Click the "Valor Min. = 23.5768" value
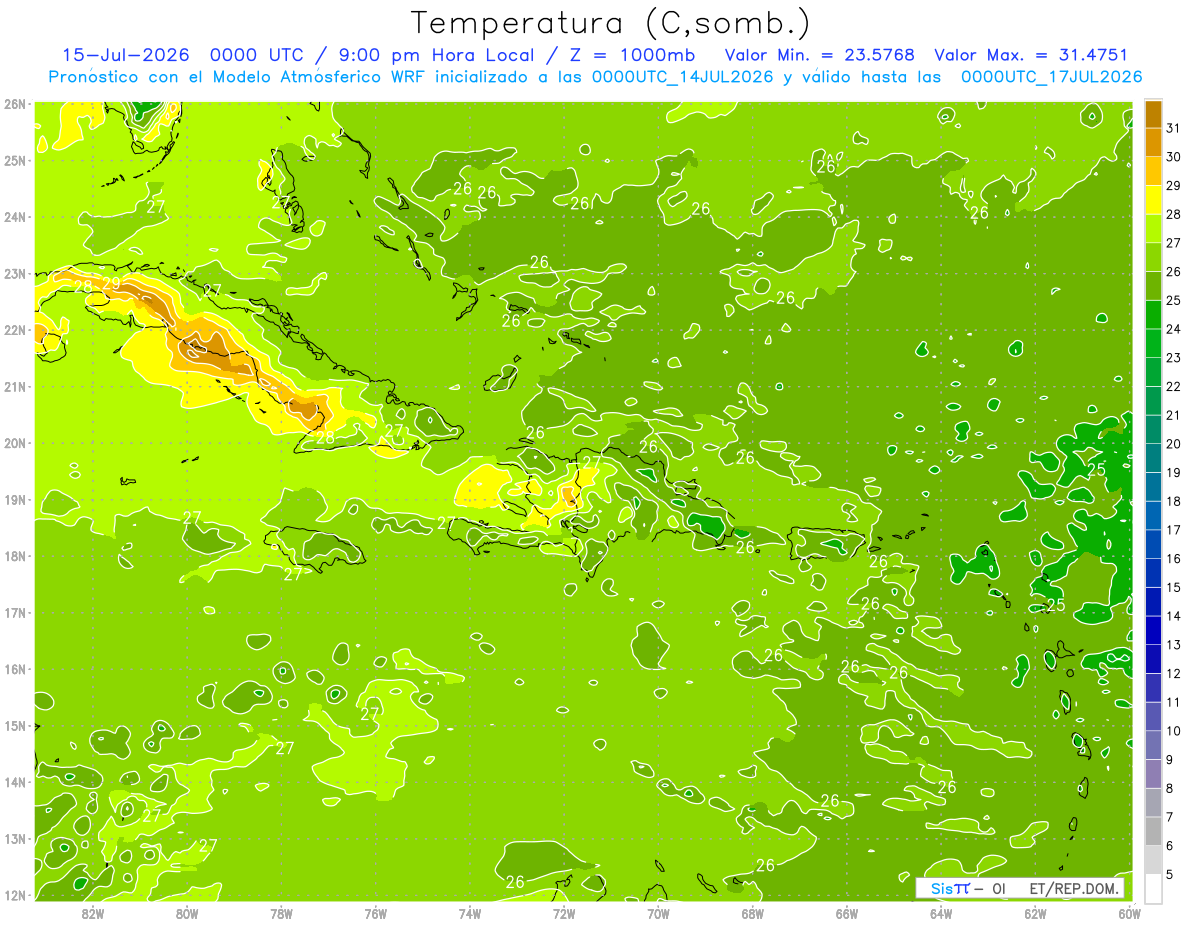 tap(819, 55)
